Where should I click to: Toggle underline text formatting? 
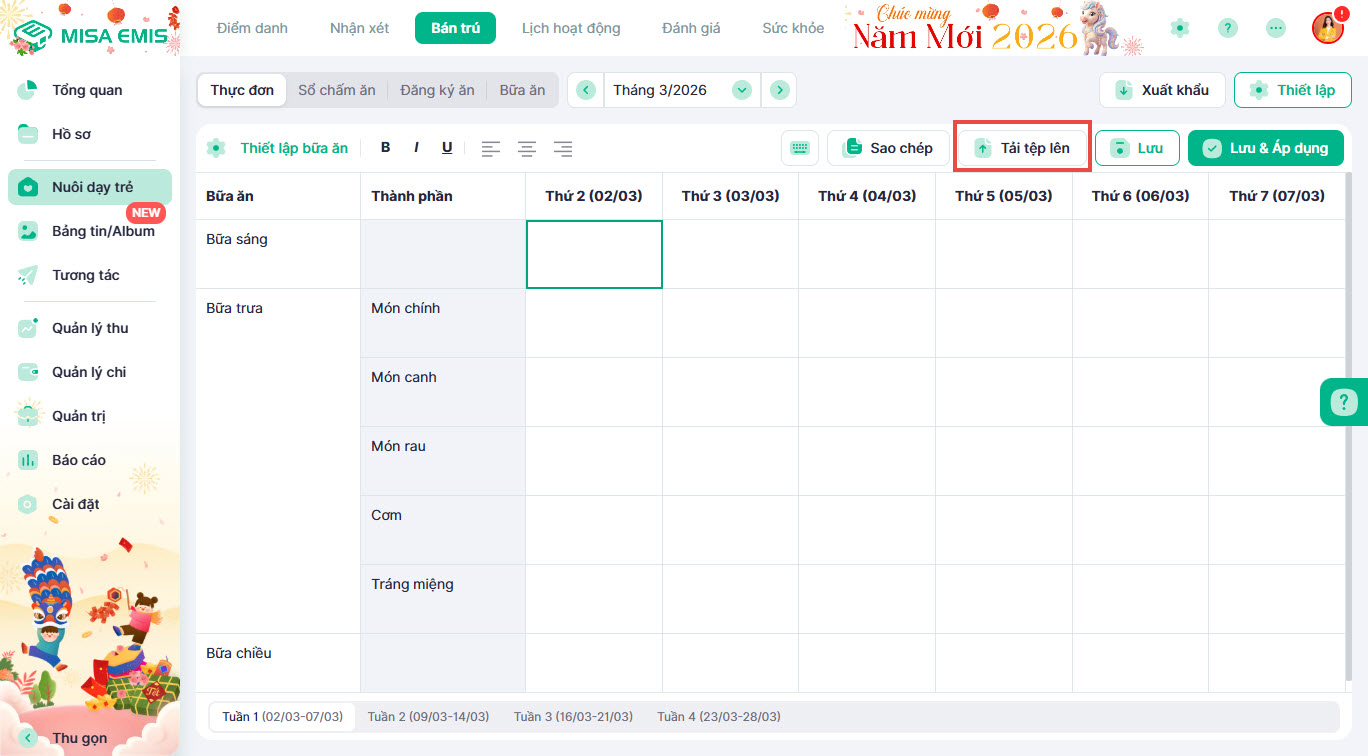pyautogui.click(x=447, y=148)
